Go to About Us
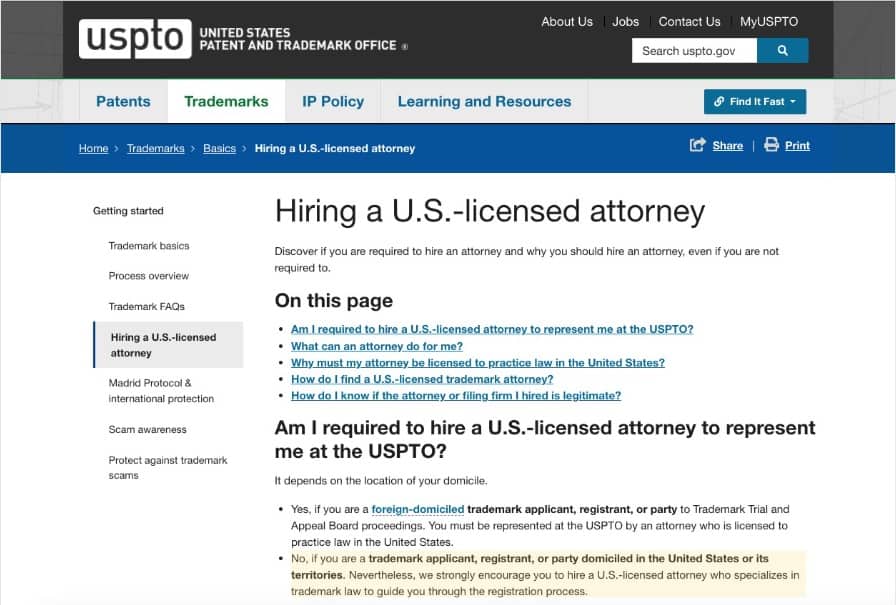Screen dimensions: 896x605 (567, 22)
